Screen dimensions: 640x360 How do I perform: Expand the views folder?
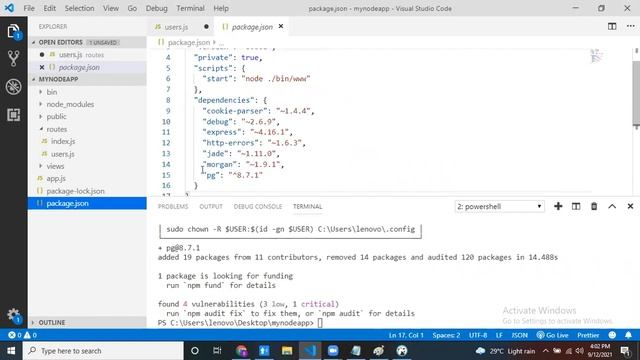pyautogui.click(x=88, y=166)
